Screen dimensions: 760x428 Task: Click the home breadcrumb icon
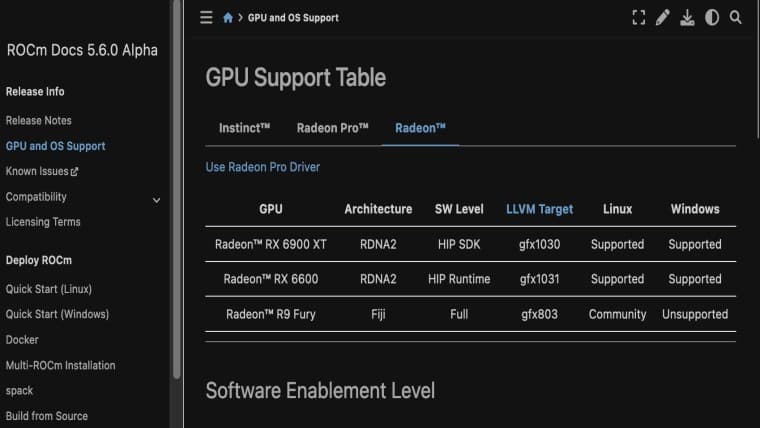pyautogui.click(x=229, y=18)
